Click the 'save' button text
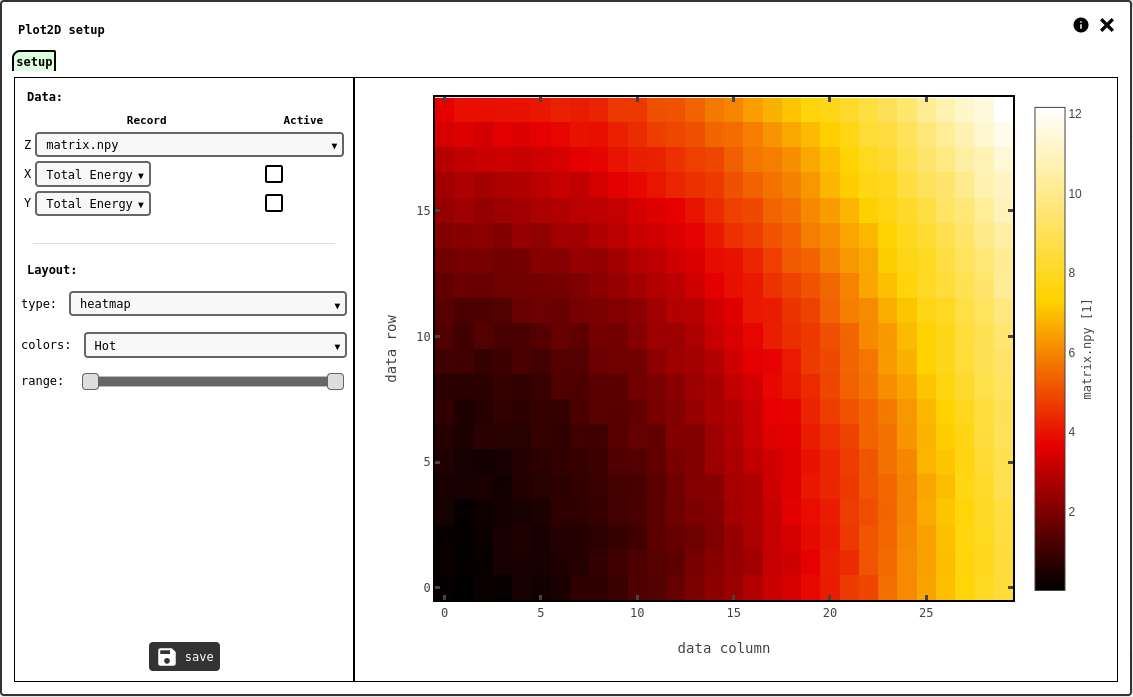This screenshot has width=1133, height=697. (x=199, y=657)
